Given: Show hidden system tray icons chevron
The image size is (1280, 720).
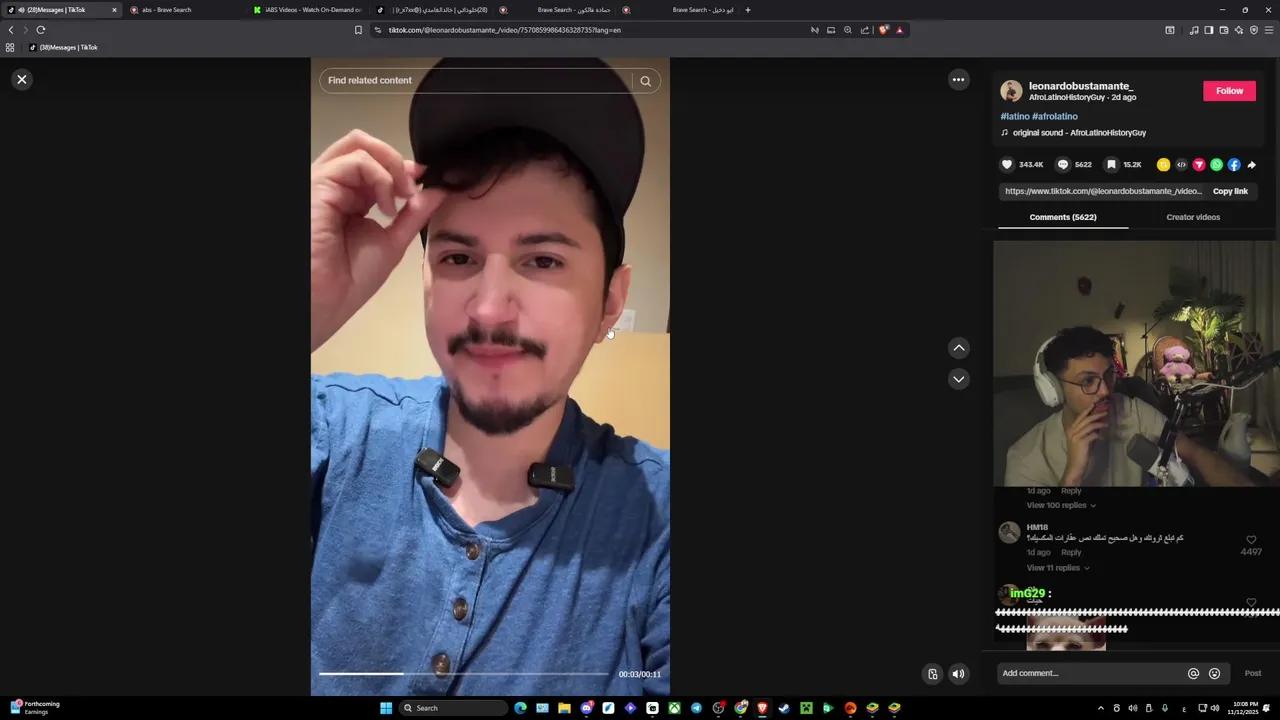Looking at the screenshot, I should (1101, 708).
